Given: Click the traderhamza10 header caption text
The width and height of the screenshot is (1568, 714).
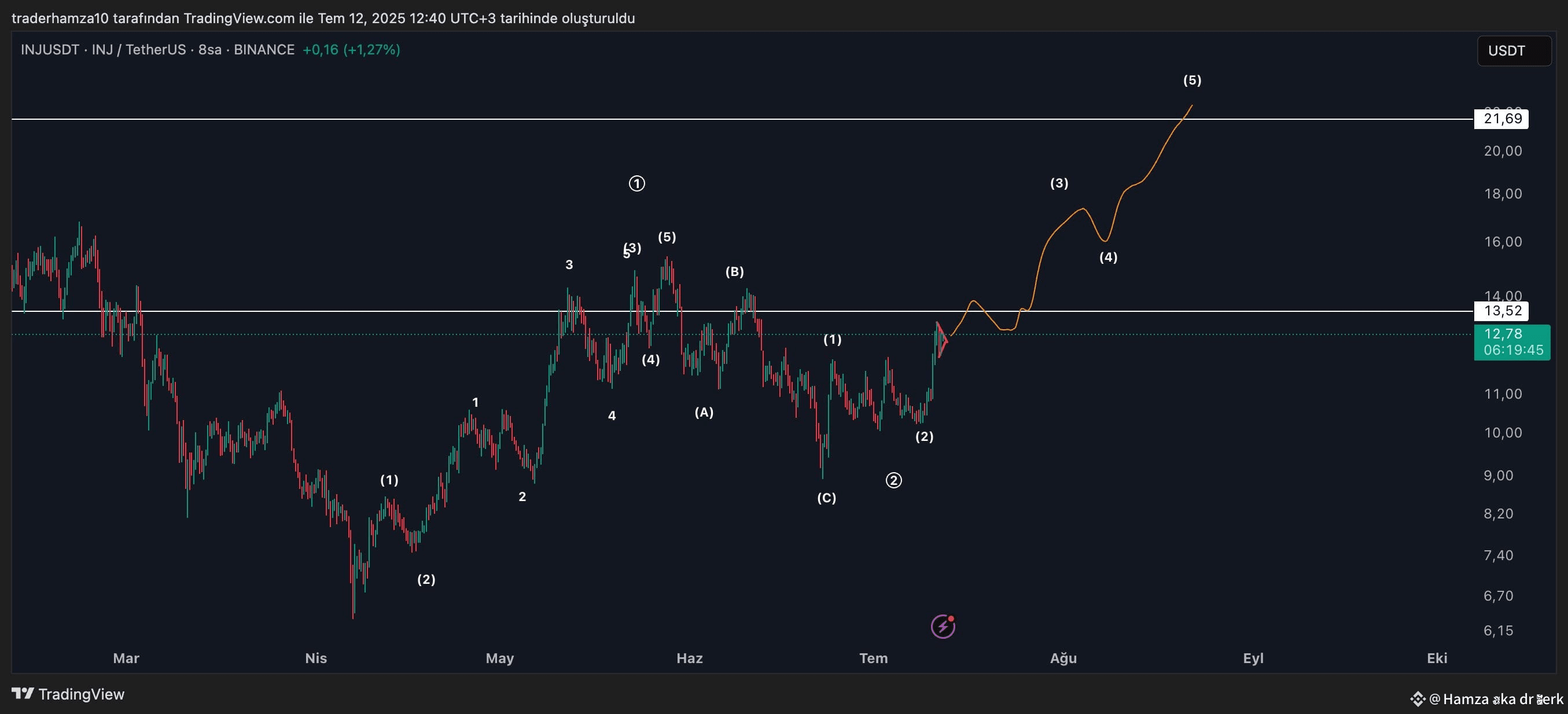Looking at the screenshot, I should click(x=323, y=19).
